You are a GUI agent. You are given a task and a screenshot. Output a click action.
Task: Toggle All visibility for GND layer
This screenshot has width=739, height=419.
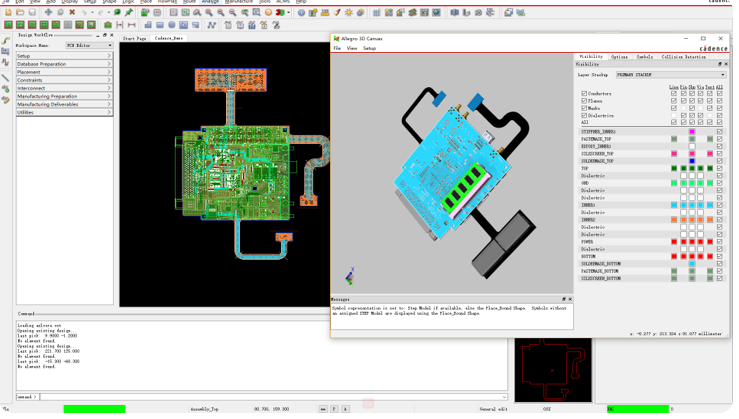coord(719,183)
